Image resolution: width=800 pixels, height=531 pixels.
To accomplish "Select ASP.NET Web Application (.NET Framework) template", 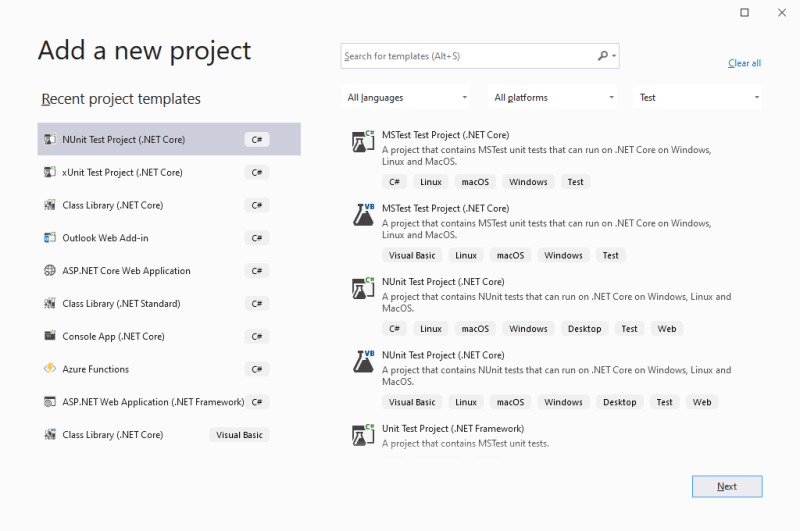I will click(169, 402).
